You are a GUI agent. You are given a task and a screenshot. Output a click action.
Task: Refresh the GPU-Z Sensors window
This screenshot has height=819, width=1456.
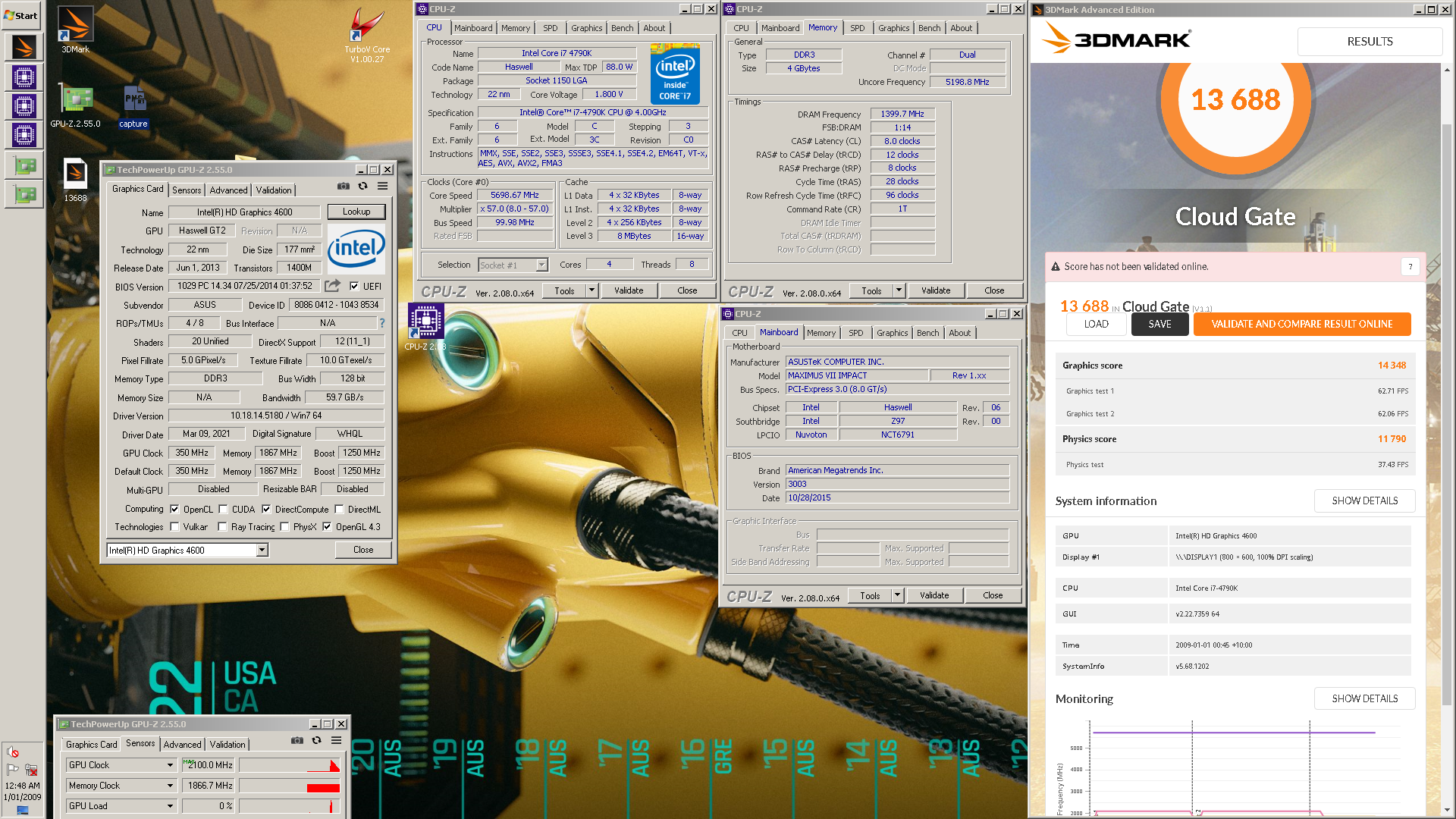click(317, 741)
